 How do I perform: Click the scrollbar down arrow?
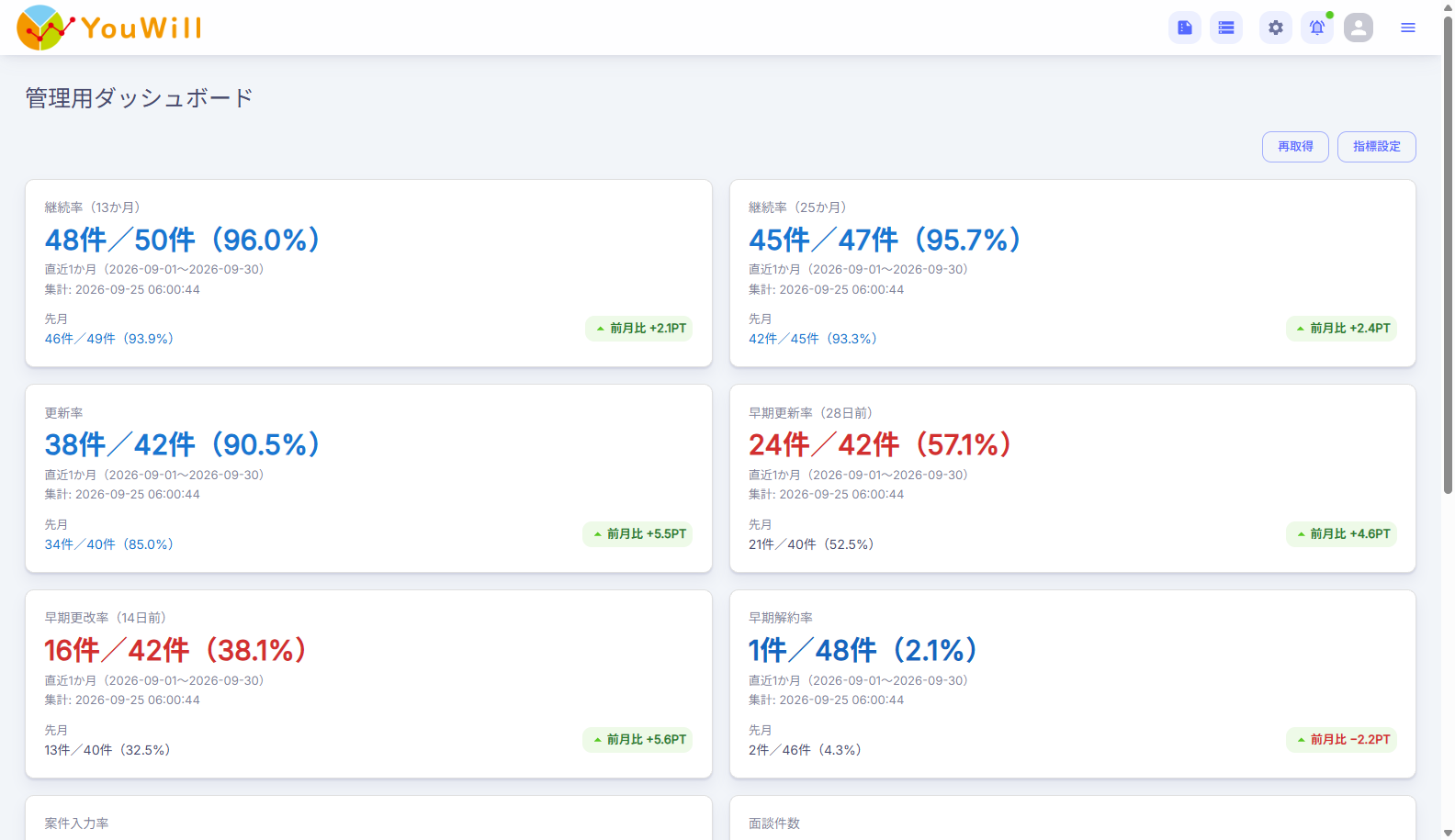click(1448, 833)
